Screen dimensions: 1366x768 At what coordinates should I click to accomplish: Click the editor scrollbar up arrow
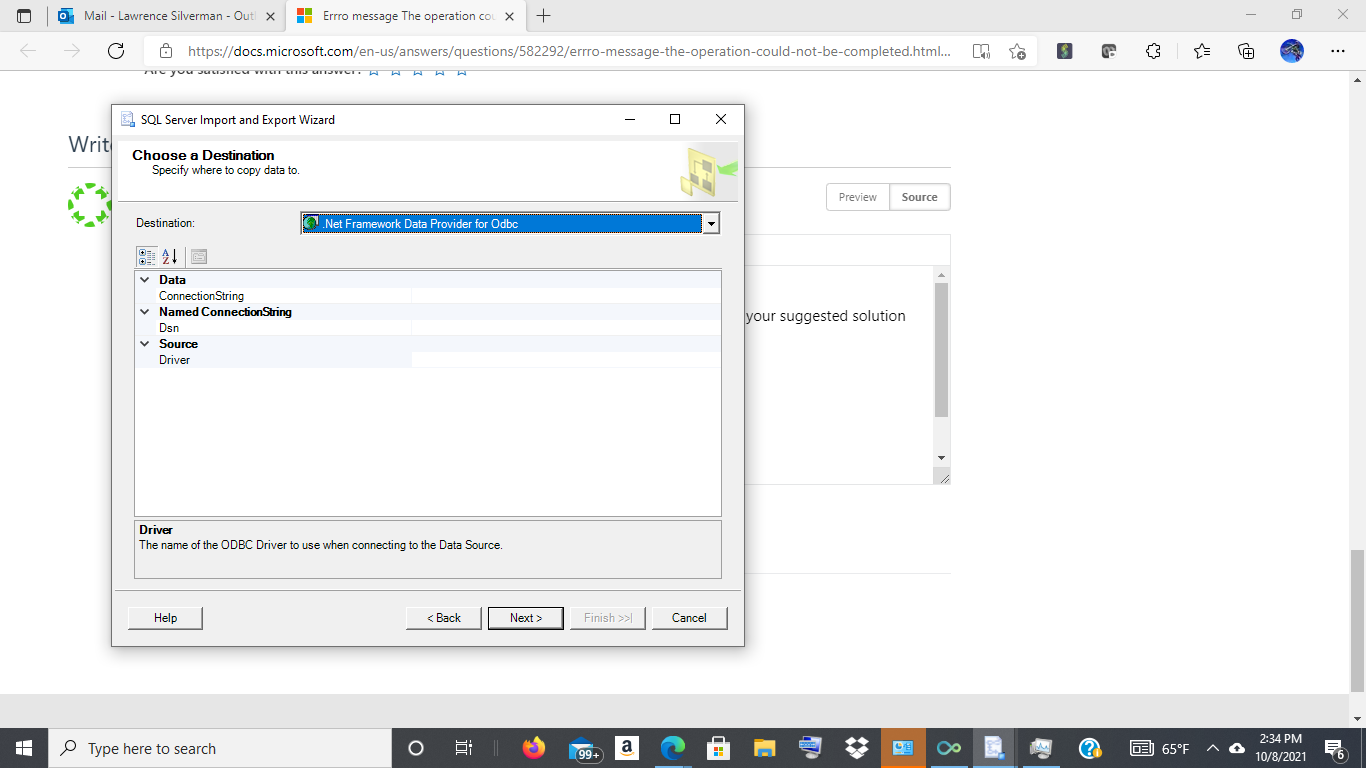[x=941, y=274]
